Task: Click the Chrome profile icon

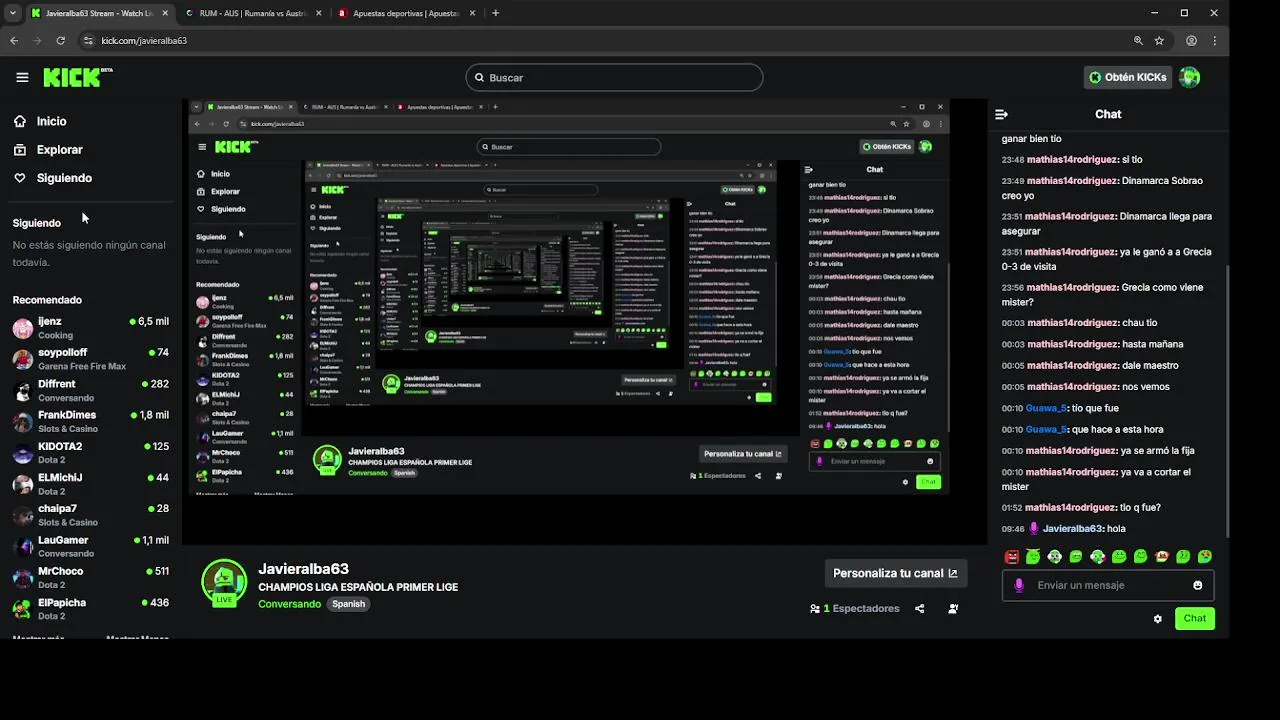Action: tap(1191, 41)
